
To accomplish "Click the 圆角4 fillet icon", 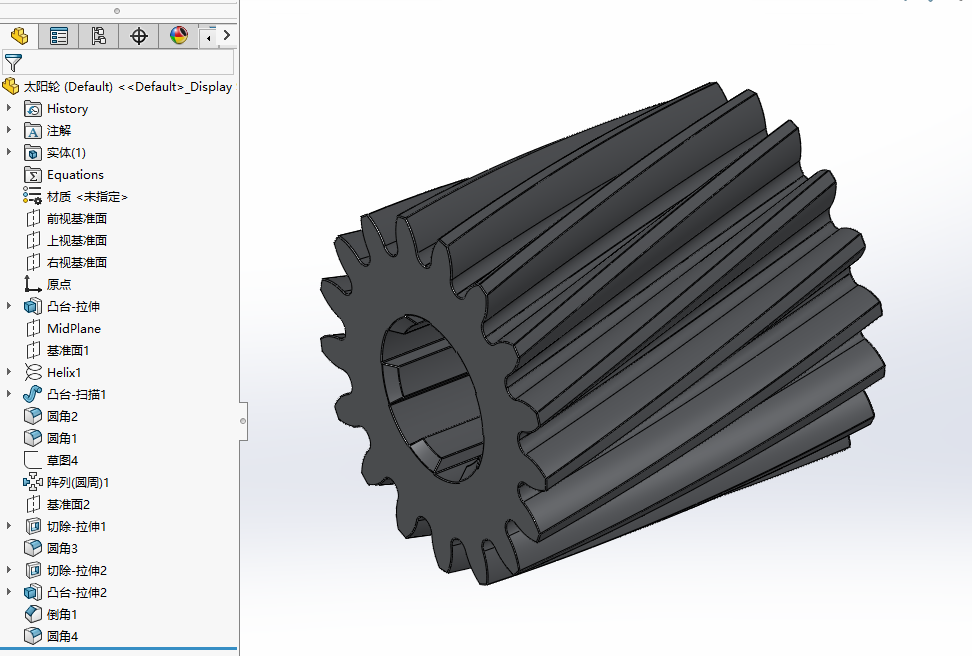I will point(33,636).
